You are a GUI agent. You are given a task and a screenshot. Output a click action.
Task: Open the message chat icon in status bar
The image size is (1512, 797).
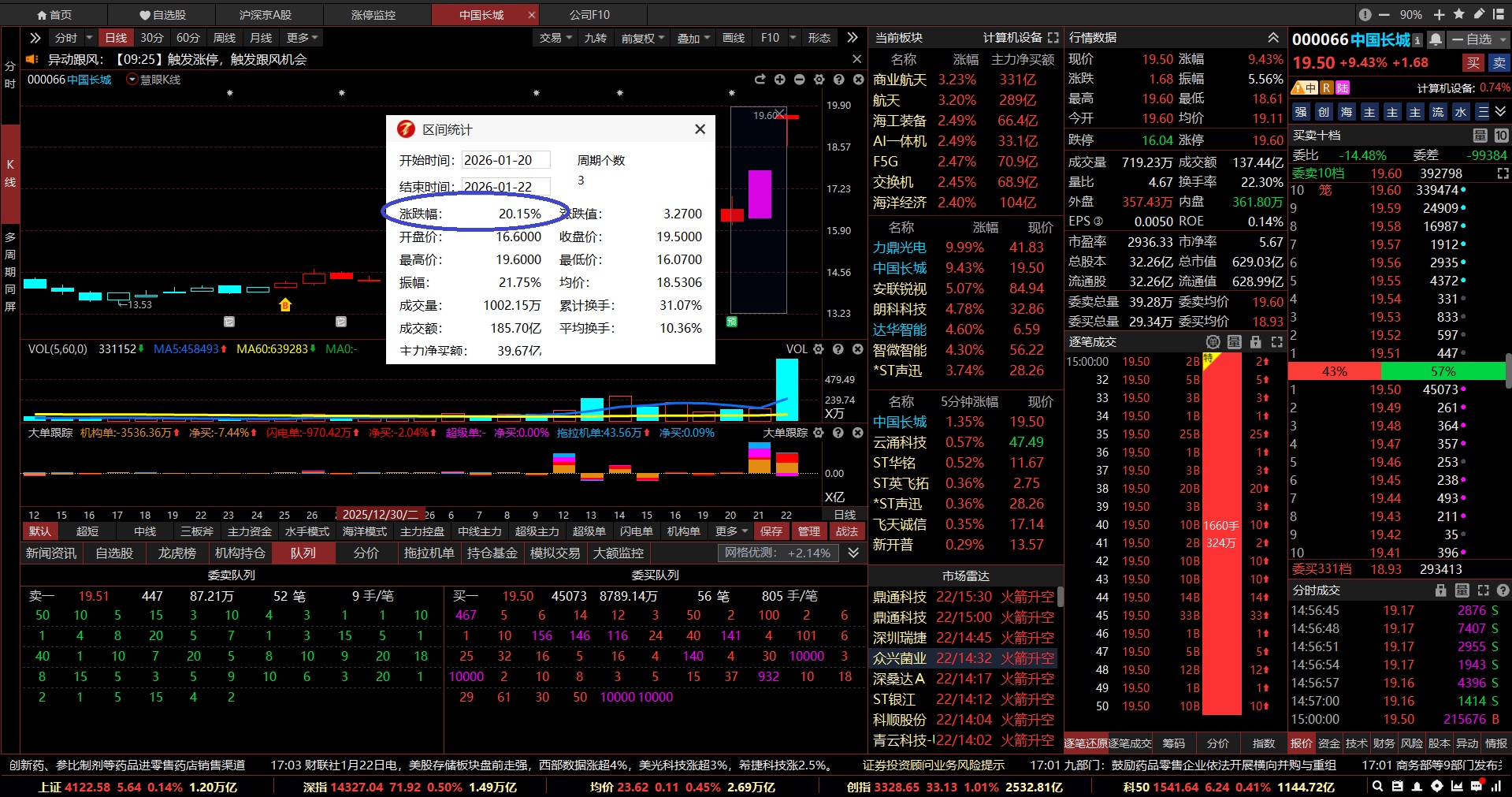tap(1476, 786)
